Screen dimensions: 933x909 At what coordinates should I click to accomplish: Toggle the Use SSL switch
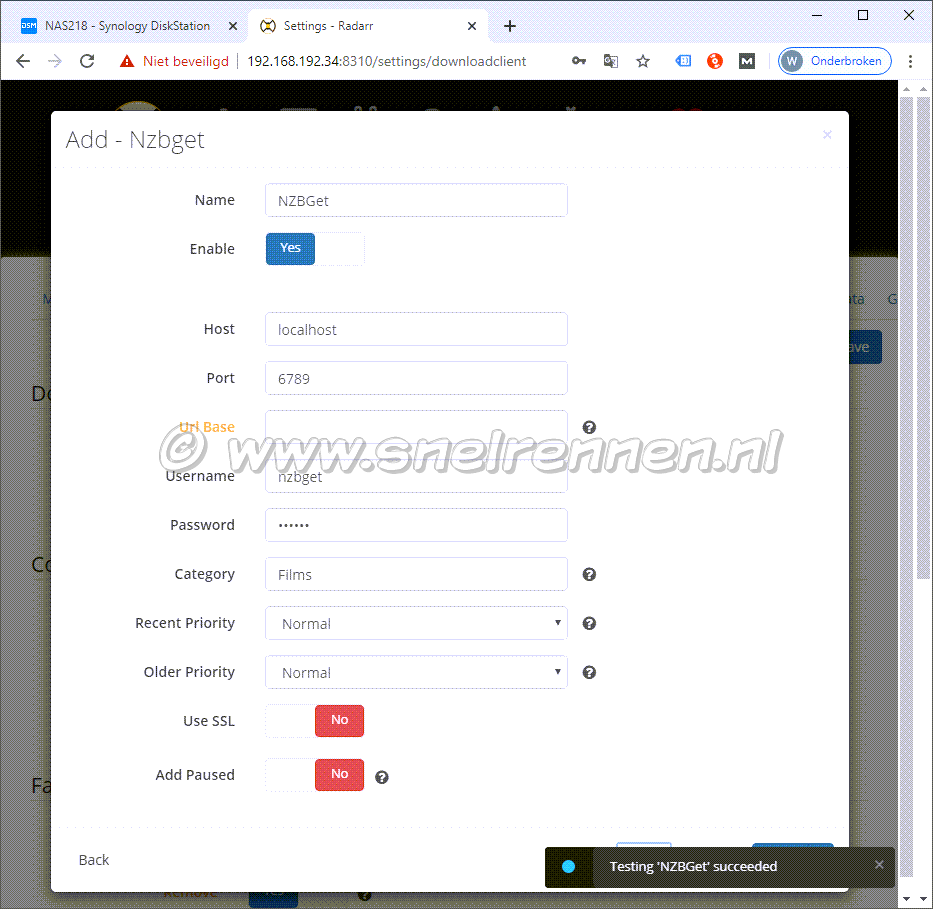tap(315, 721)
